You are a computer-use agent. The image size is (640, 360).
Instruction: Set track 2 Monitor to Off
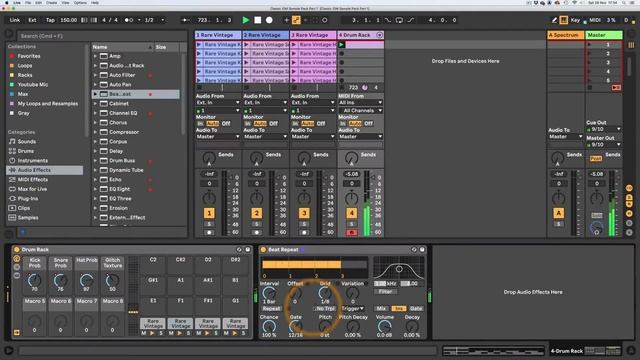click(273, 124)
